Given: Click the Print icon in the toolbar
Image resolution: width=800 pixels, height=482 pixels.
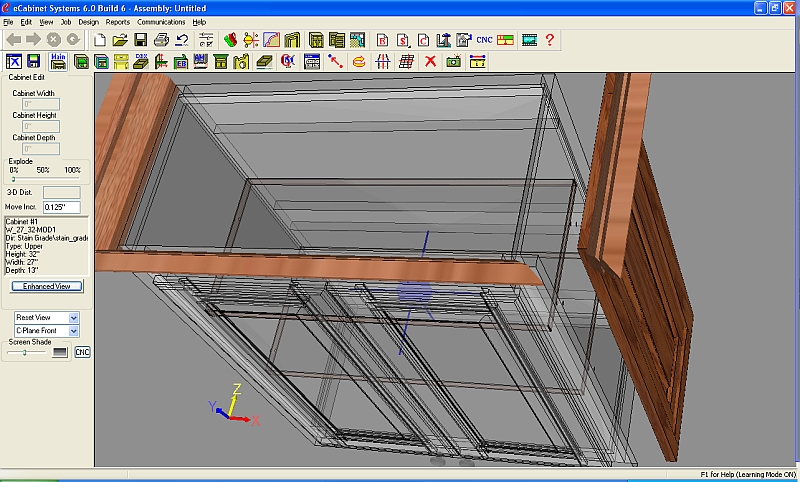Looking at the screenshot, I should (161, 40).
